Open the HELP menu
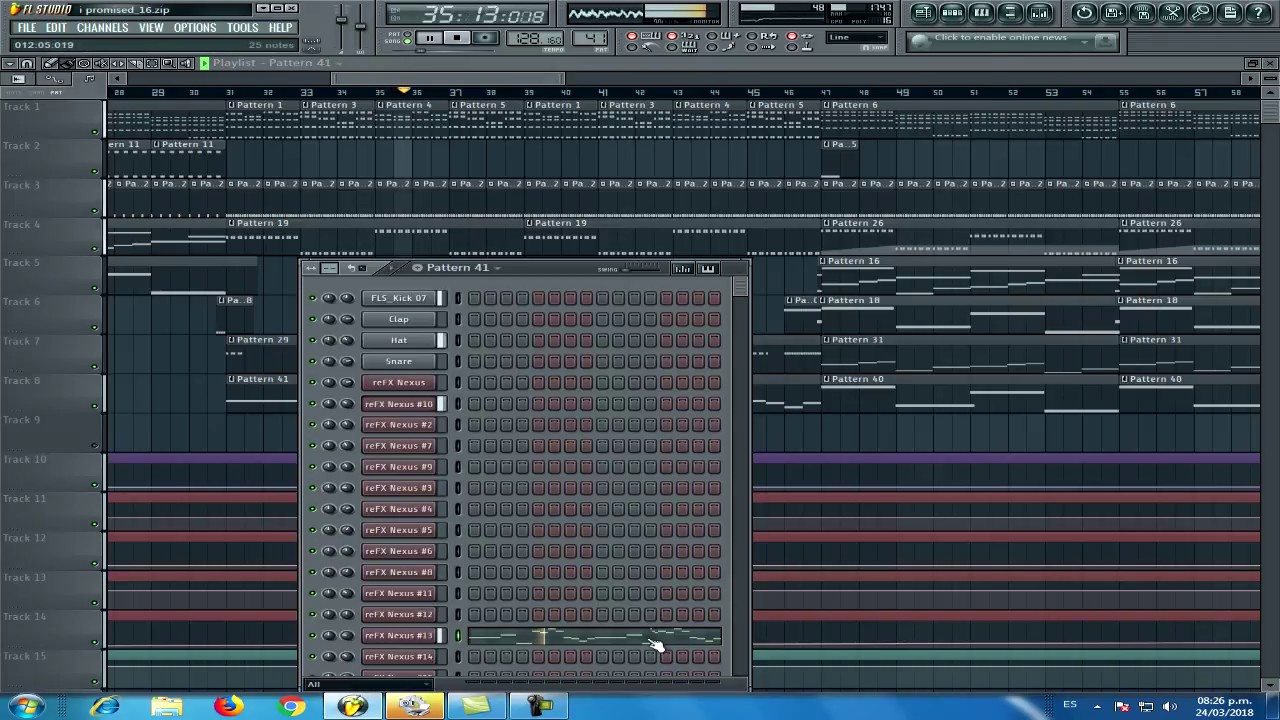The width and height of the screenshot is (1280, 720). click(x=280, y=28)
